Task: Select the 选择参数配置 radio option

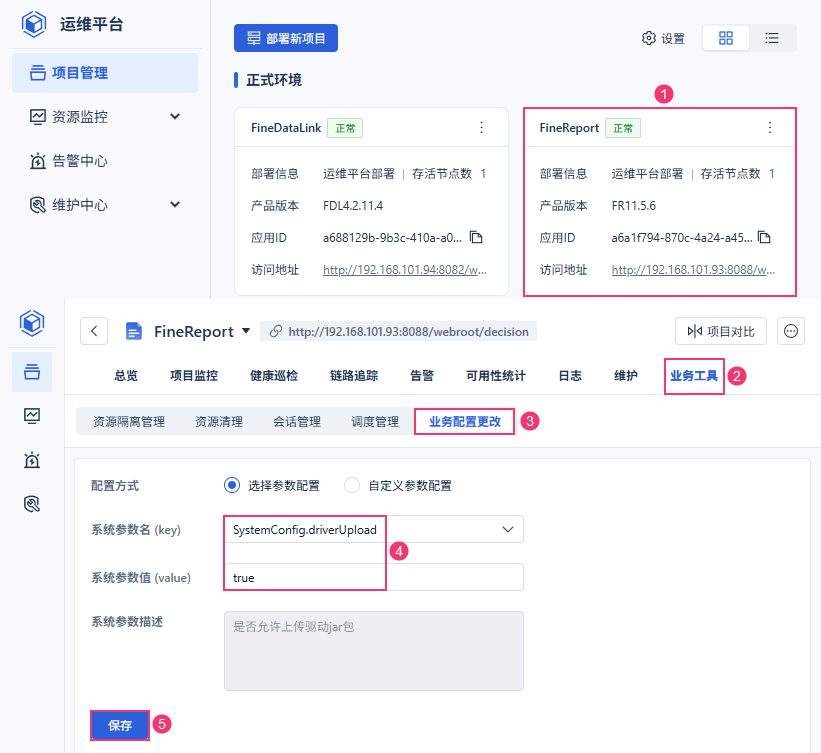Action: (231, 485)
